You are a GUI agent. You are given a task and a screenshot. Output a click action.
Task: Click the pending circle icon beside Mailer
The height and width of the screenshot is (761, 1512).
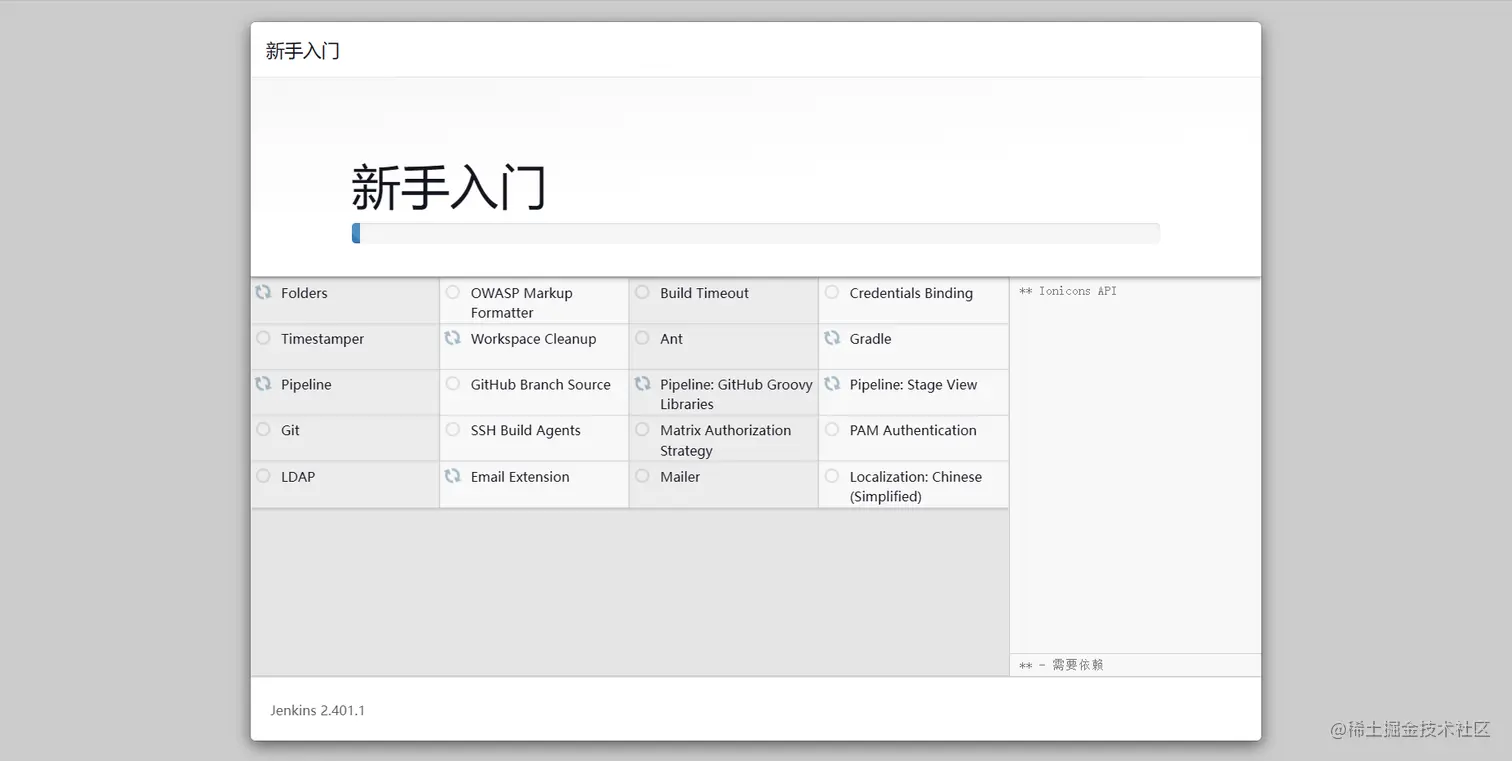pyautogui.click(x=642, y=476)
